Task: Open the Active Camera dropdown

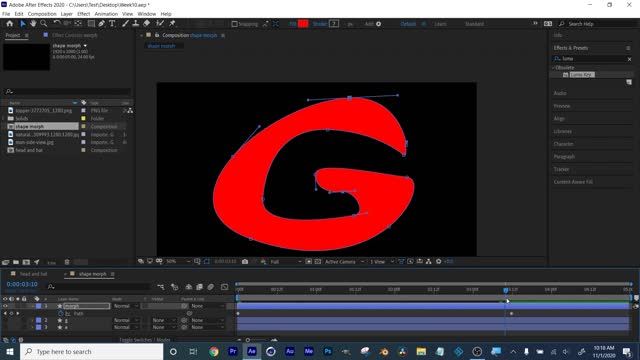Action: click(344, 261)
